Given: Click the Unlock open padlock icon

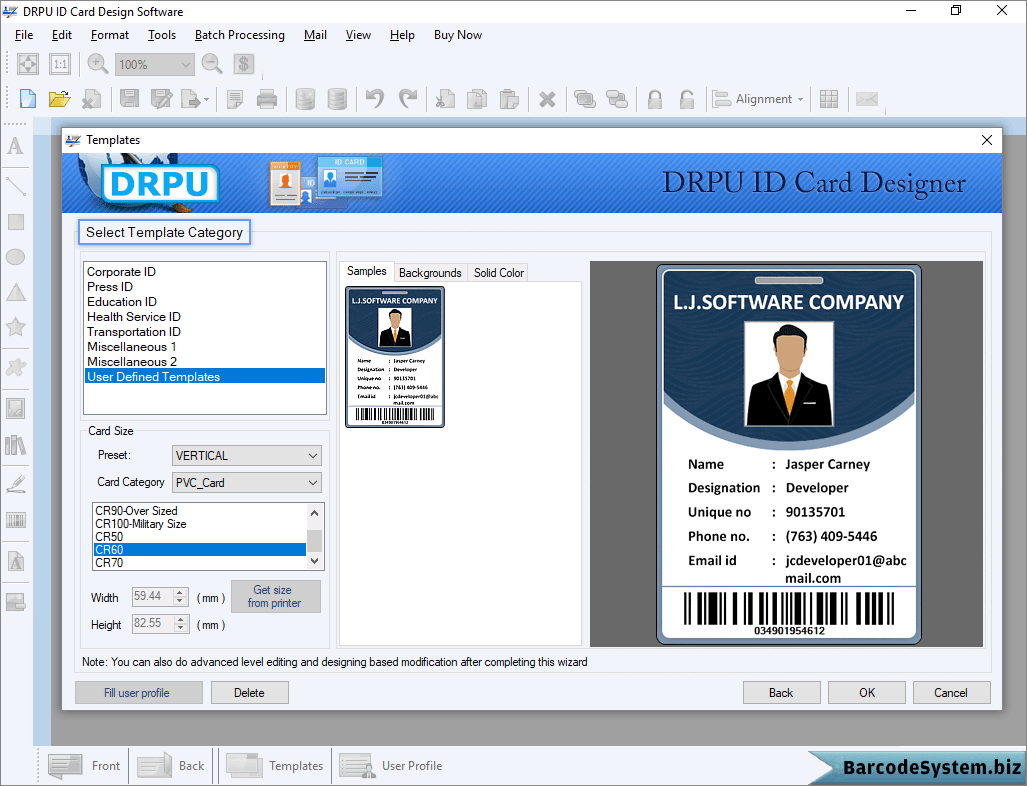Looking at the screenshot, I should coord(686,99).
